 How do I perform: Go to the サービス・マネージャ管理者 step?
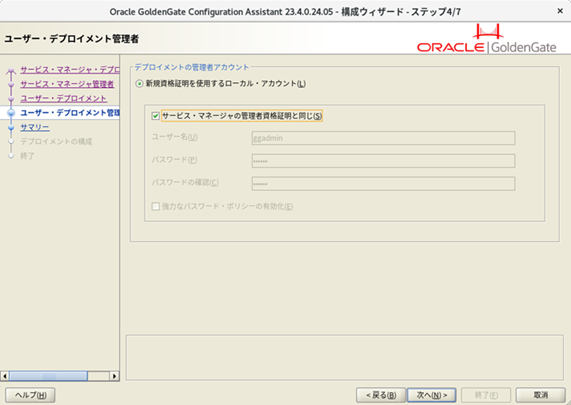tap(67, 84)
